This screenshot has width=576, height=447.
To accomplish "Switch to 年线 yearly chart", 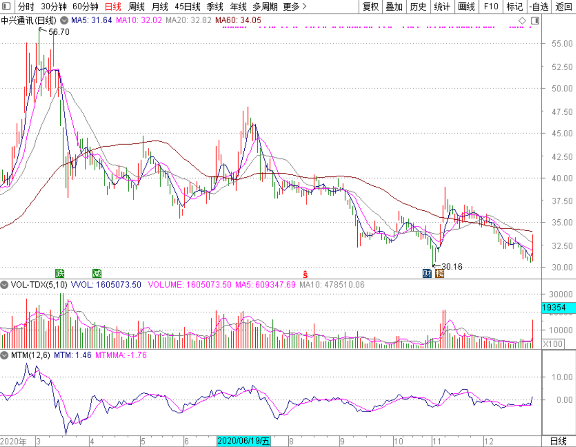I will point(238,7).
